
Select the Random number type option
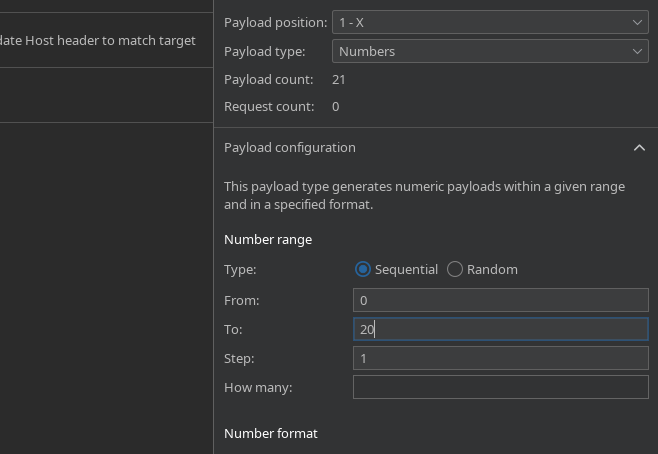tap(455, 269)
